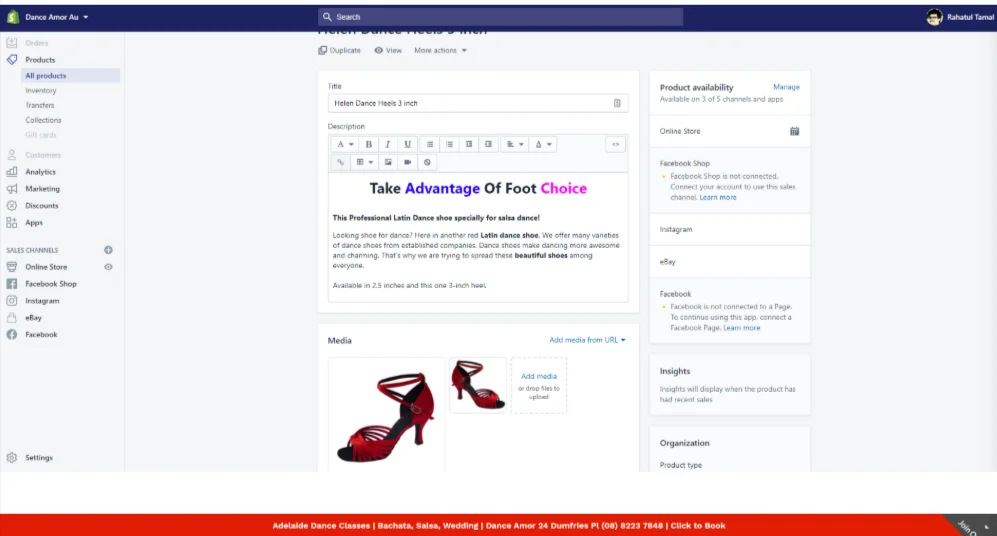Insert a numbered list
Viewport: 997px width, 536px height.
coord(450,144)
